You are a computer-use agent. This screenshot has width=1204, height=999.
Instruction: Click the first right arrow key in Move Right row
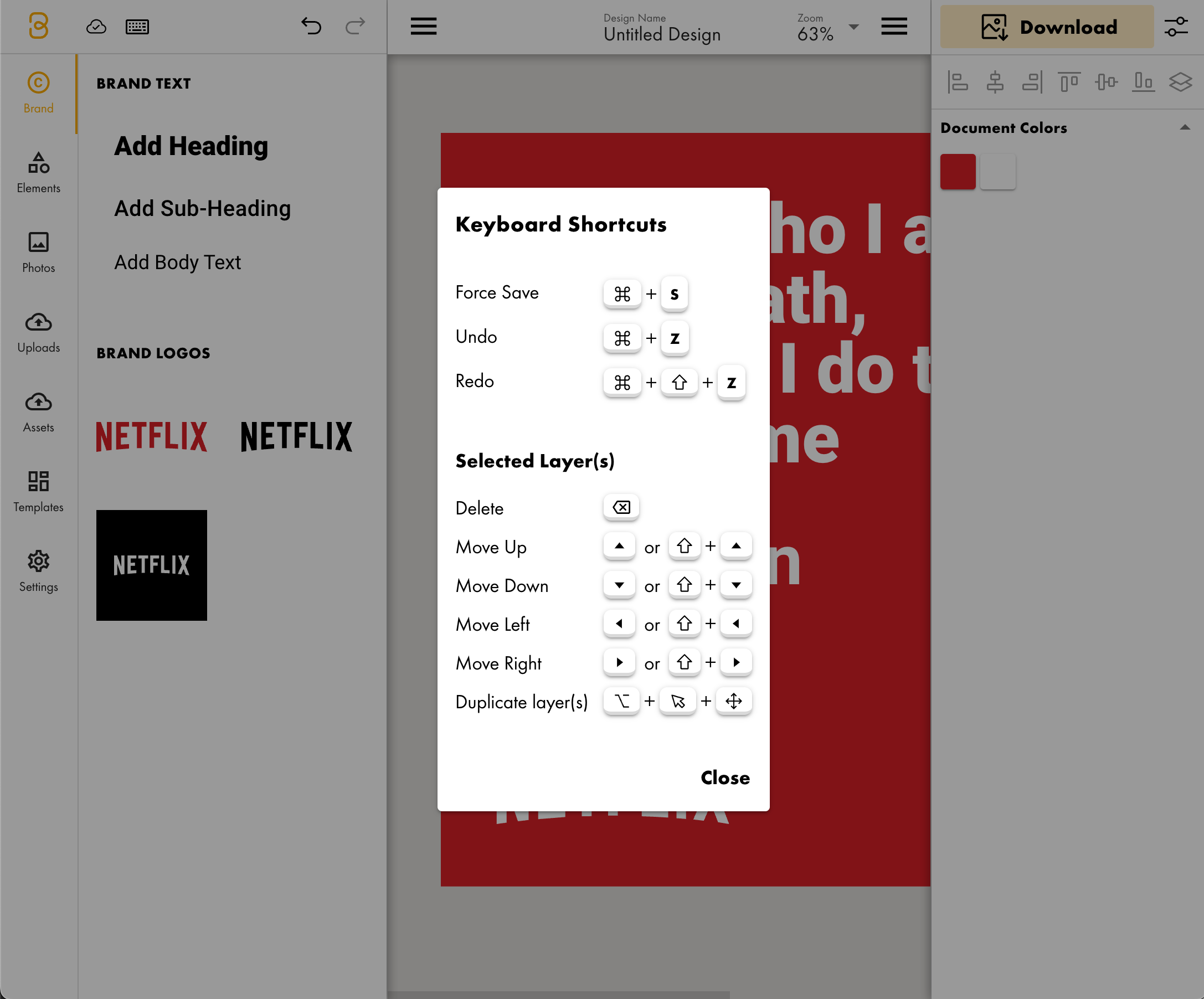pyautogui.click(x=619, y=662)
